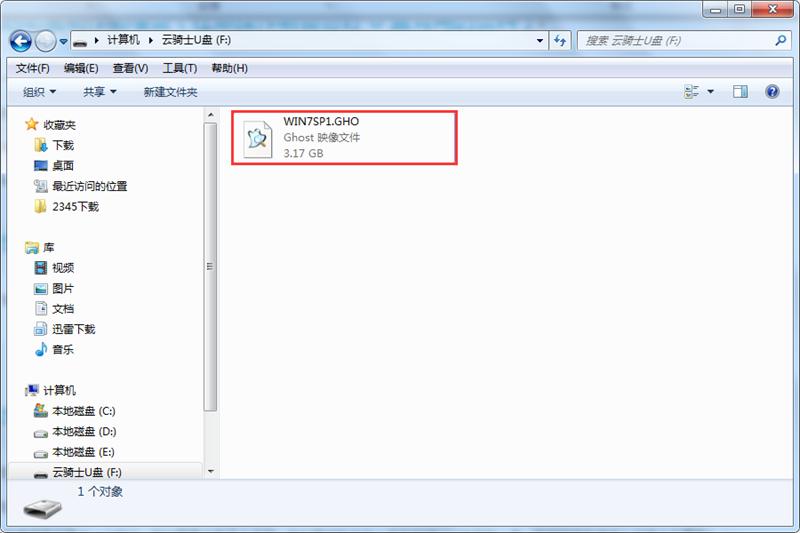Open the recent pages dropdown arrow
Viewport: 800px width, 533px height.
click(x=63, y=41)
